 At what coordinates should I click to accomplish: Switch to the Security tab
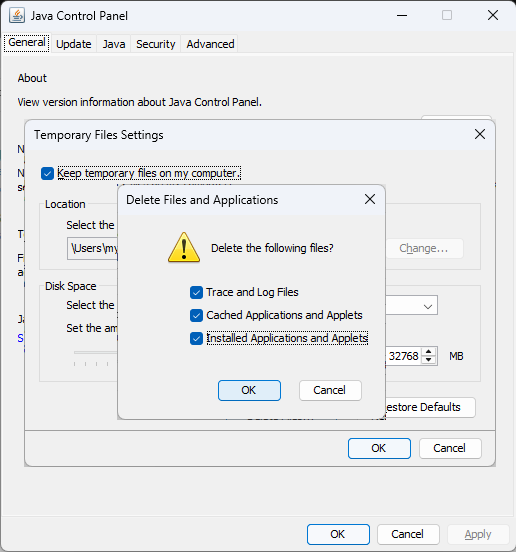tap(156, 44)
